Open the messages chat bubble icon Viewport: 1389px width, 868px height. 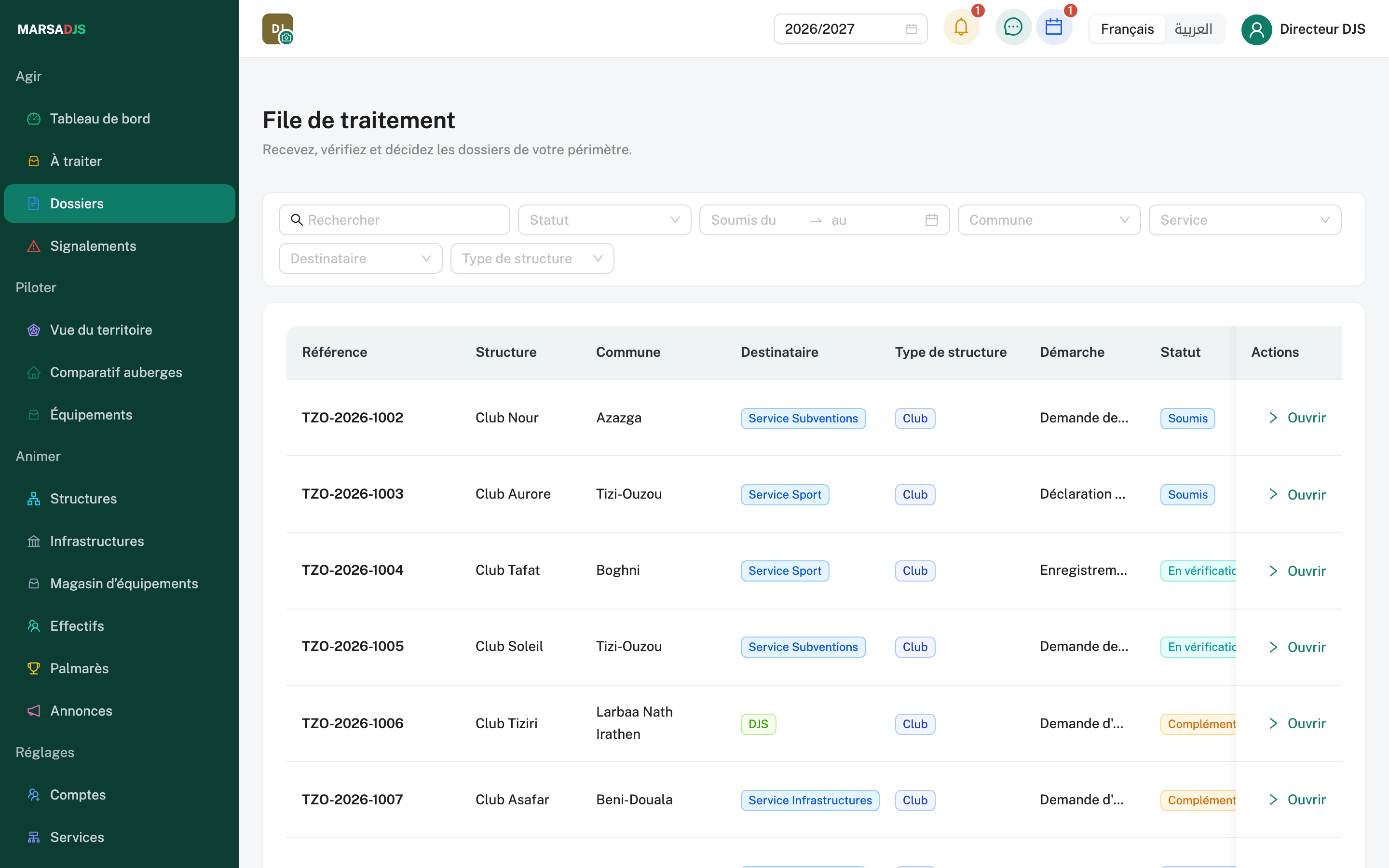click(1013, 27)
